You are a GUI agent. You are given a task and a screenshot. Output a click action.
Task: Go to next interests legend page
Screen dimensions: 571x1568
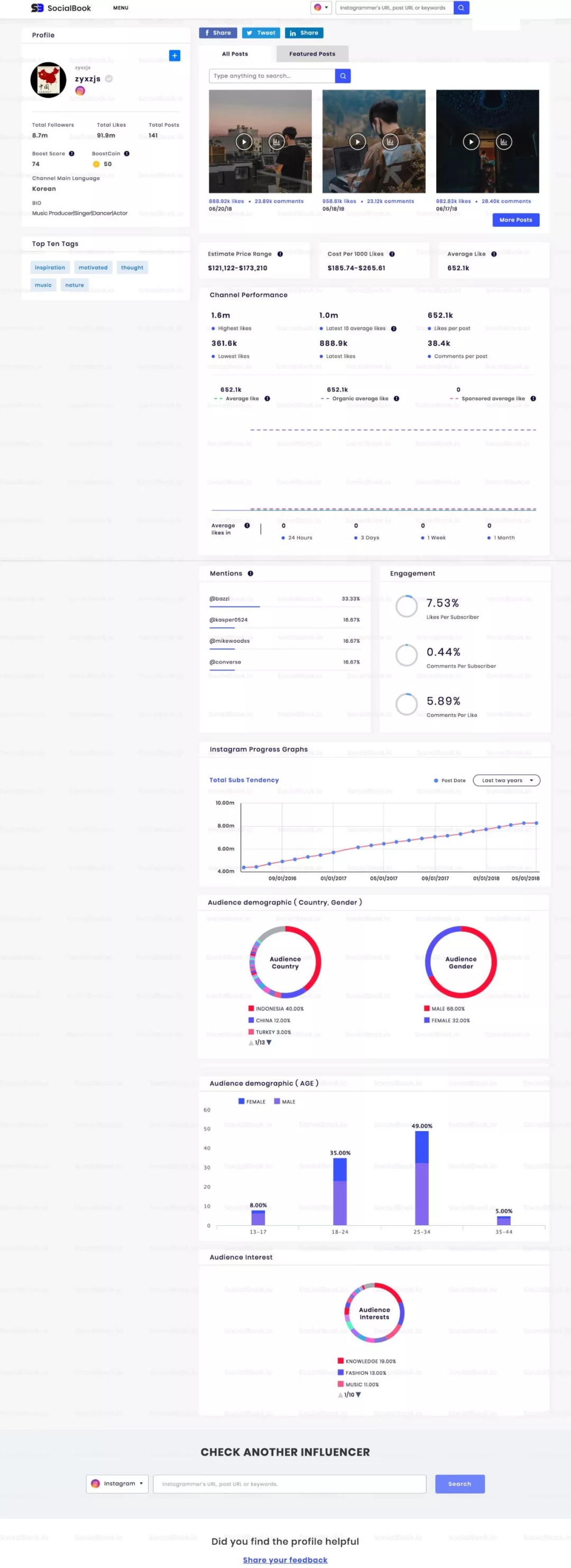(x=359, y=1394)
